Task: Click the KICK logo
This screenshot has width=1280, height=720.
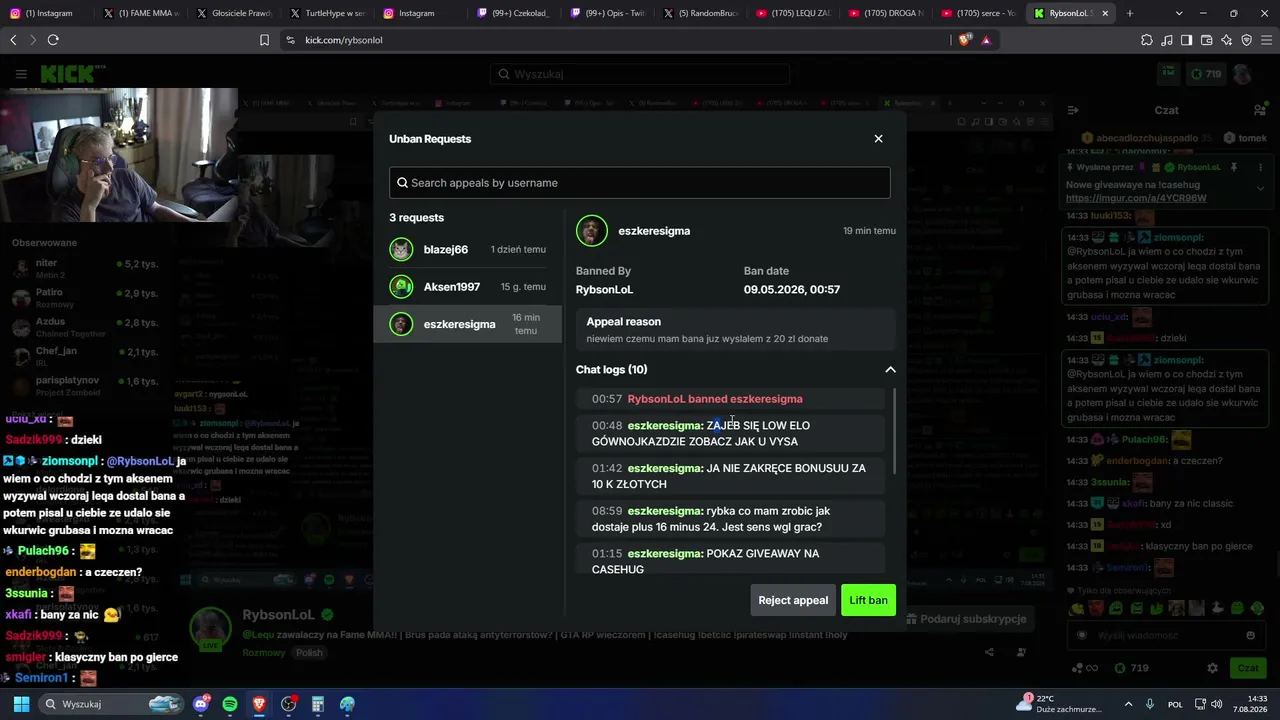Action: tap(73, 74)
